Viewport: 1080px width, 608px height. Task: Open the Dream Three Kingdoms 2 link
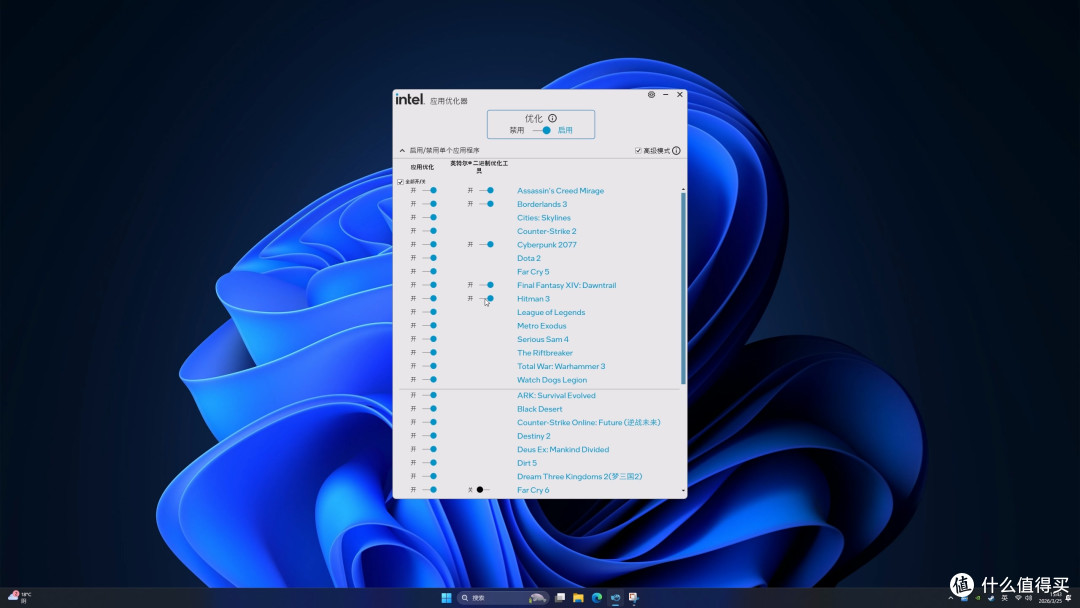coord(579,476)
